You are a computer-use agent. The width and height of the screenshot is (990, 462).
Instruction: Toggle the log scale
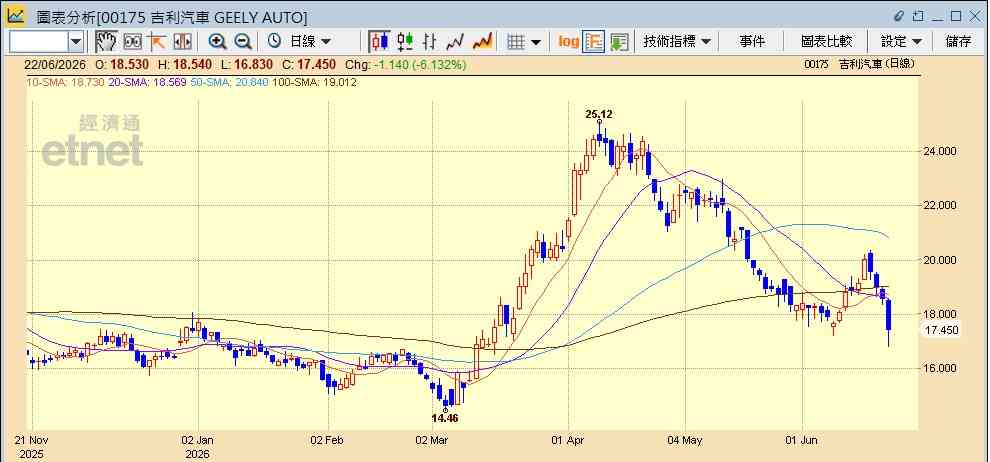pyautogui.click(x=568, y=42)
